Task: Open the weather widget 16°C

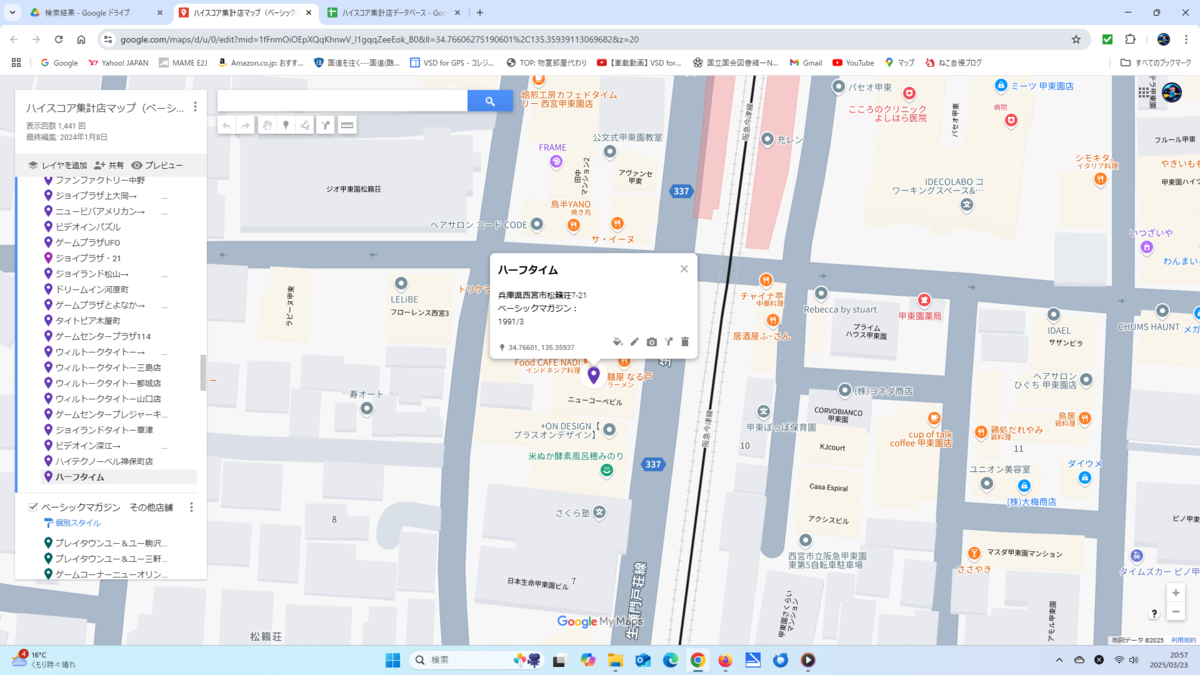Action: pyautogui.click(x=46, y=660)
